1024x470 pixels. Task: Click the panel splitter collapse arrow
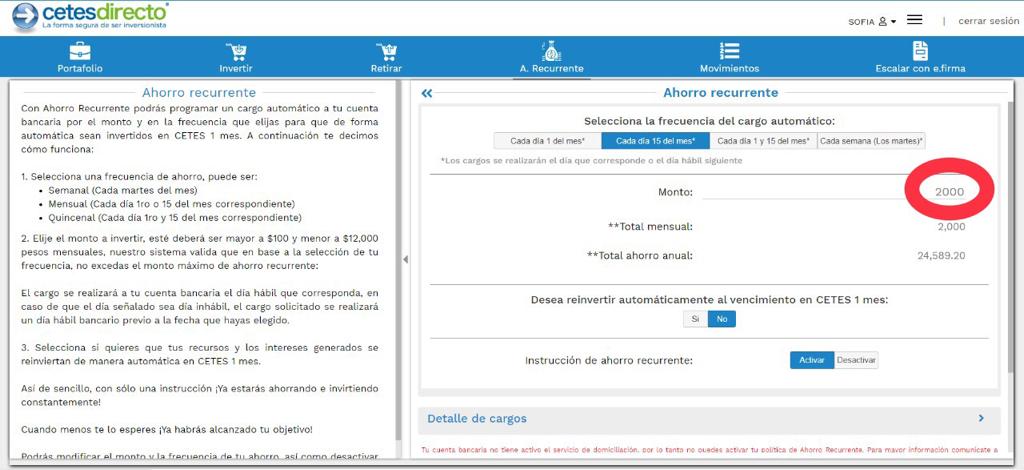click(406, 259)
